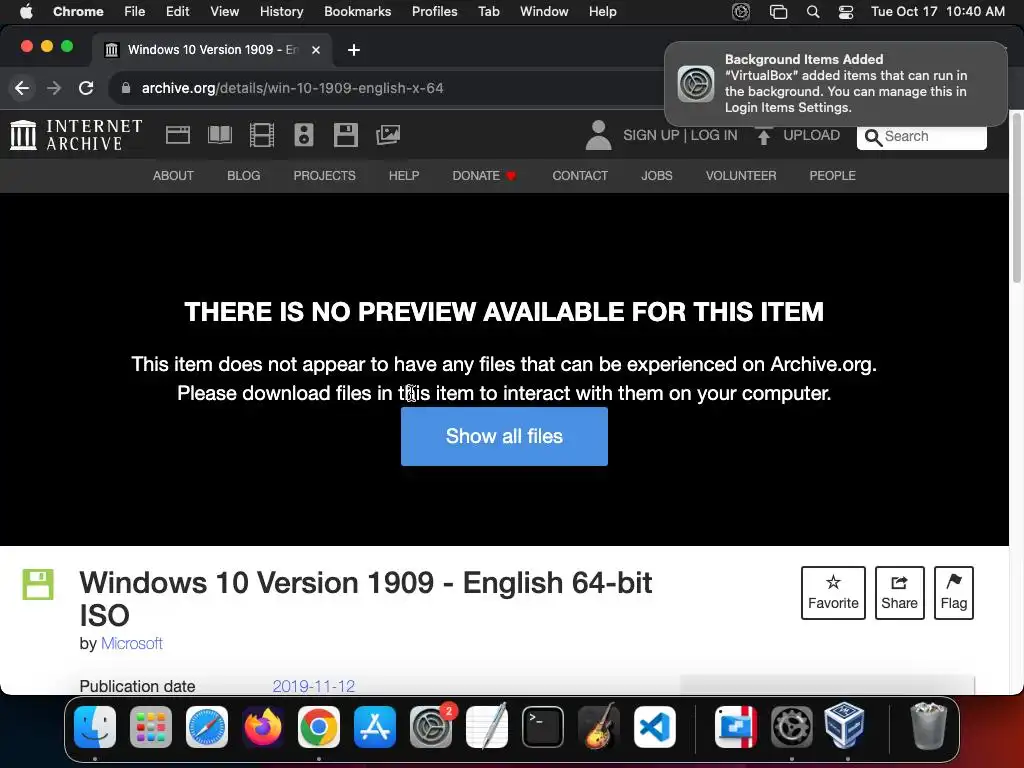The width and height of the screenshot is (1024, 768).
Task: Click the VirtualBox Background Items notification
Action: tap(835, 84)
